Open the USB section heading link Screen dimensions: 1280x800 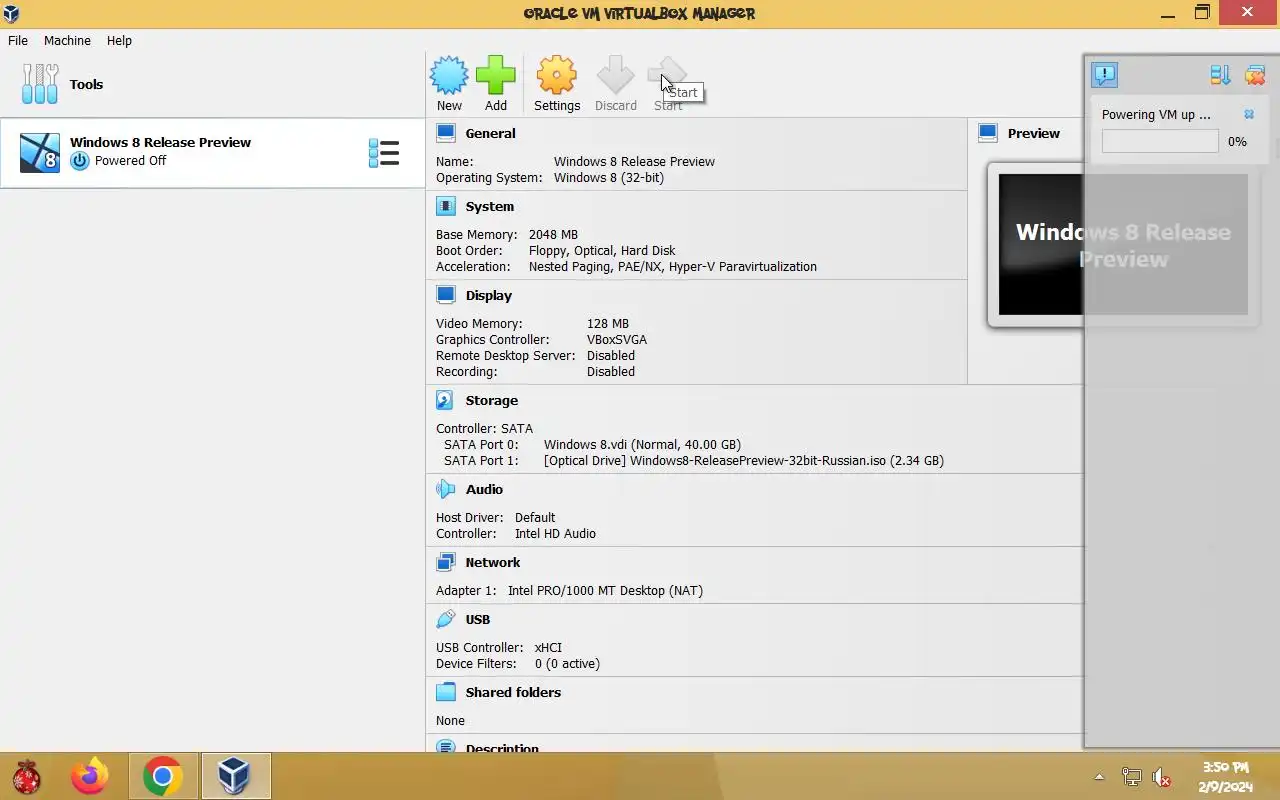[x=478, y=619]
